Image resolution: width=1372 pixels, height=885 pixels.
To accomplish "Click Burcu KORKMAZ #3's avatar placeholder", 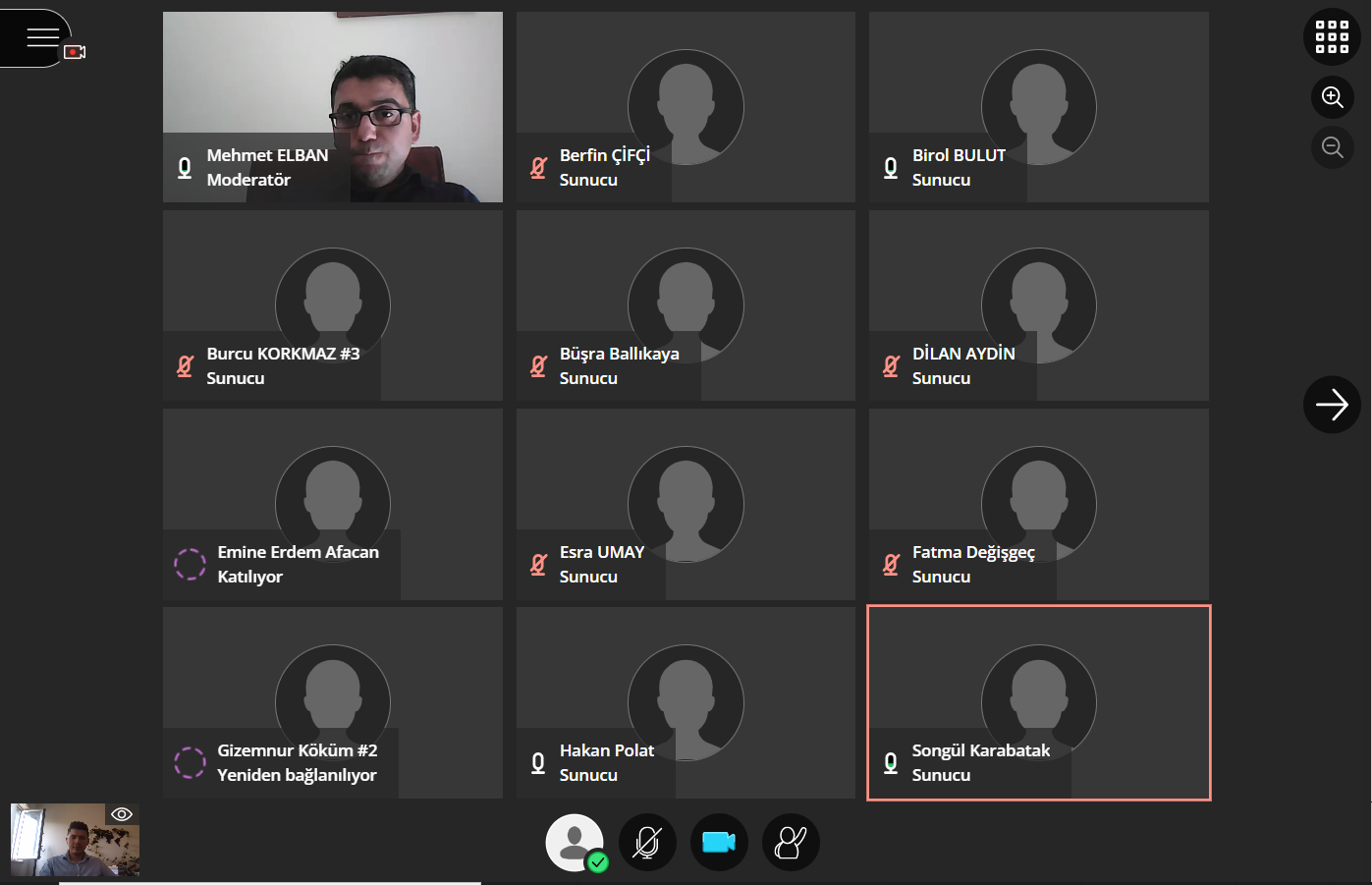I will [333, 305].
